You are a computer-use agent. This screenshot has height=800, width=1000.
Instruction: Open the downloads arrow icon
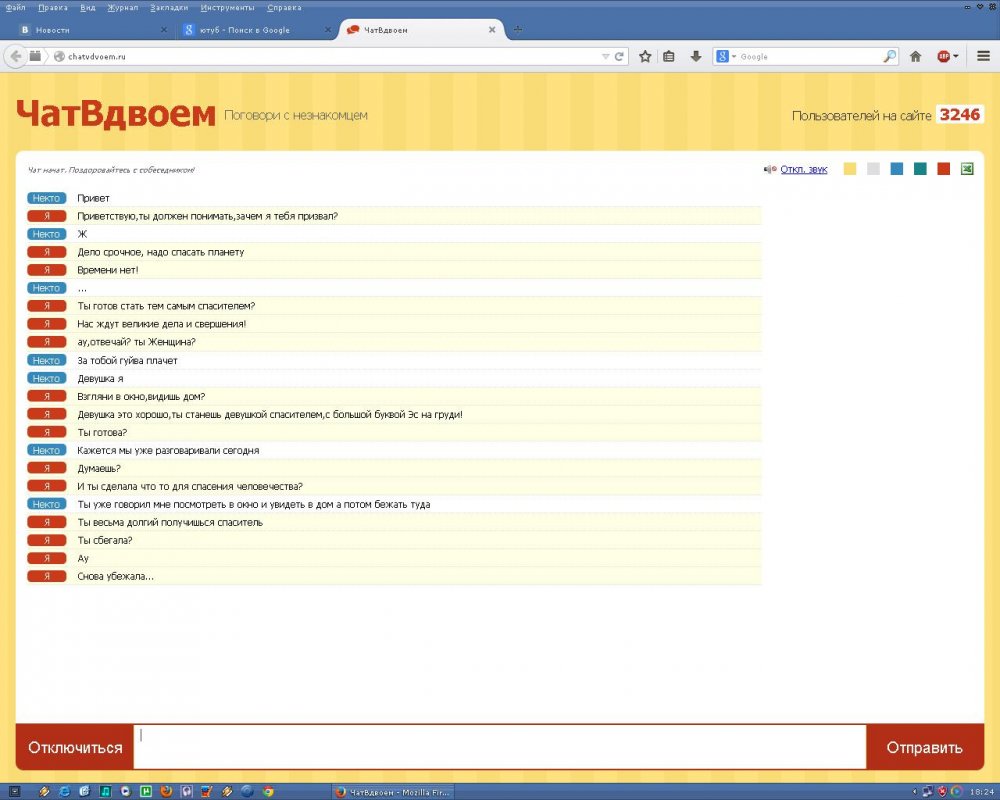coord(696,57)
